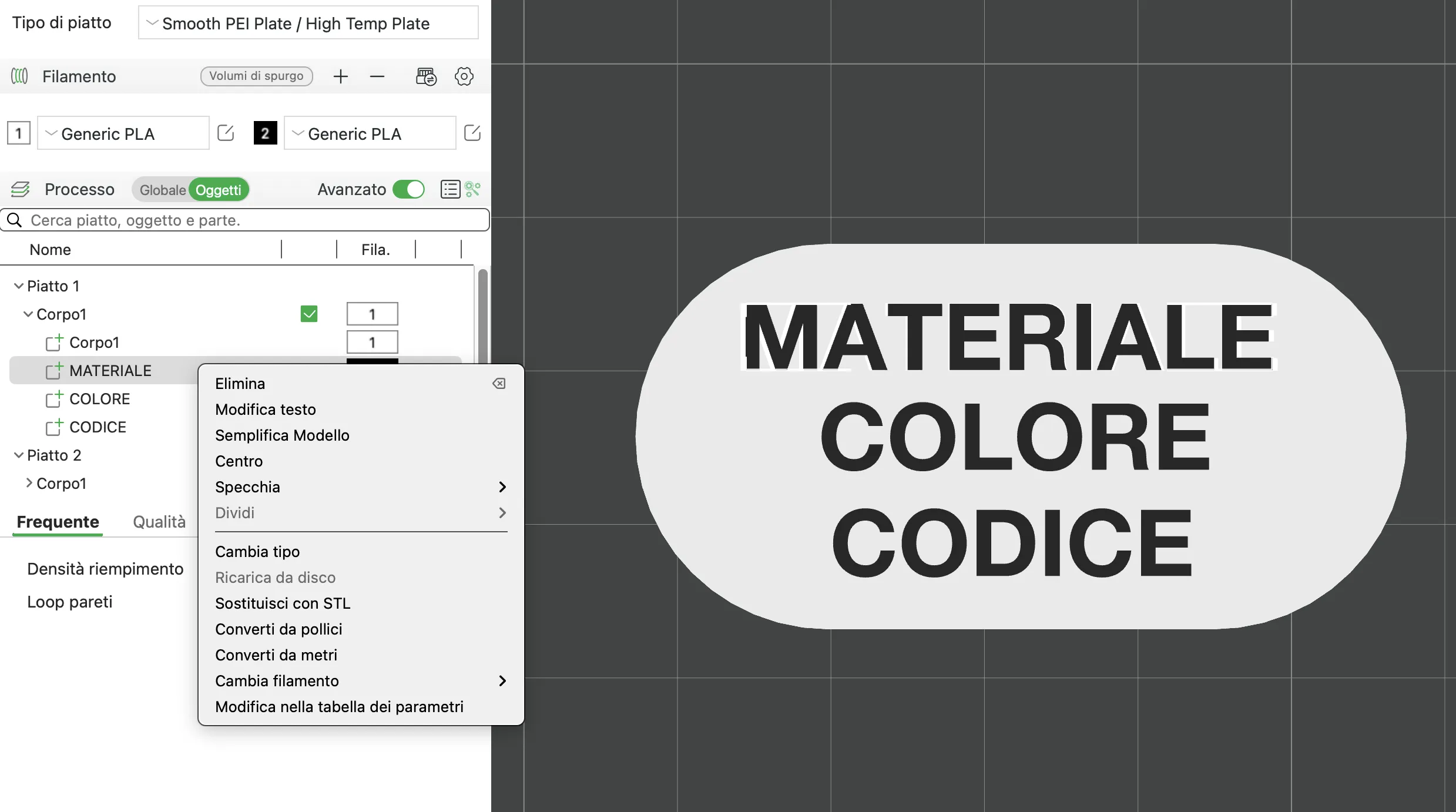Expand Corpo1 under Piatto 2

click(29, 483)
